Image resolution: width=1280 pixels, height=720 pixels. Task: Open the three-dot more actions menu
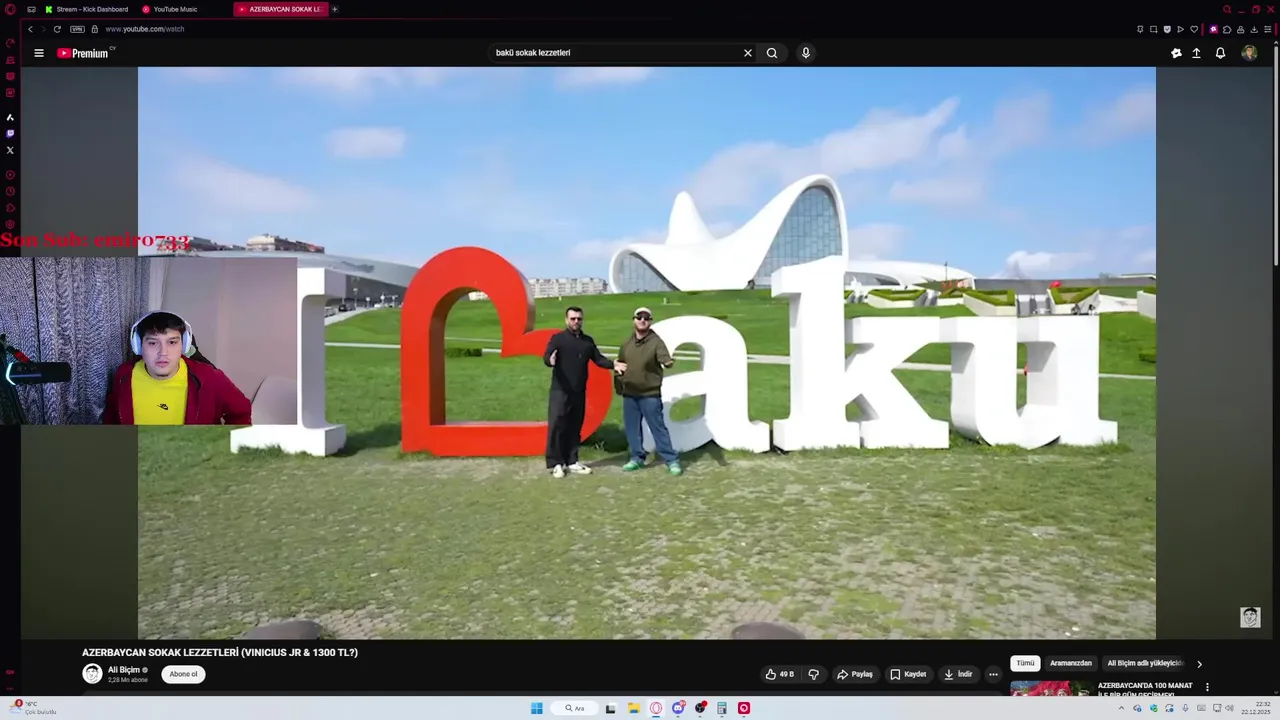[993, 674]
